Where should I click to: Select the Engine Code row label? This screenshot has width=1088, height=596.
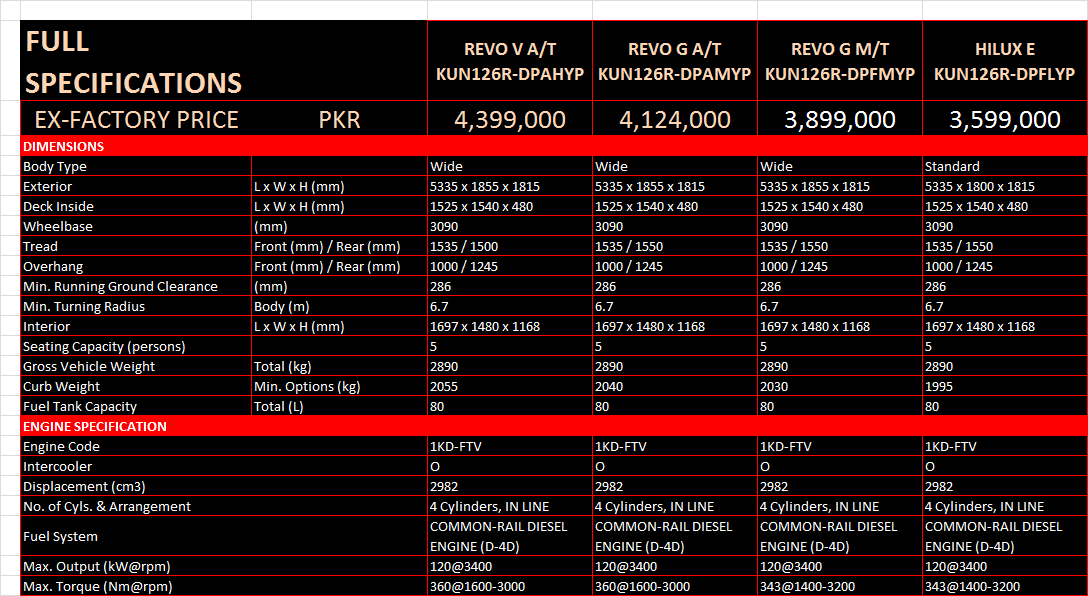(x=224, y=446)
